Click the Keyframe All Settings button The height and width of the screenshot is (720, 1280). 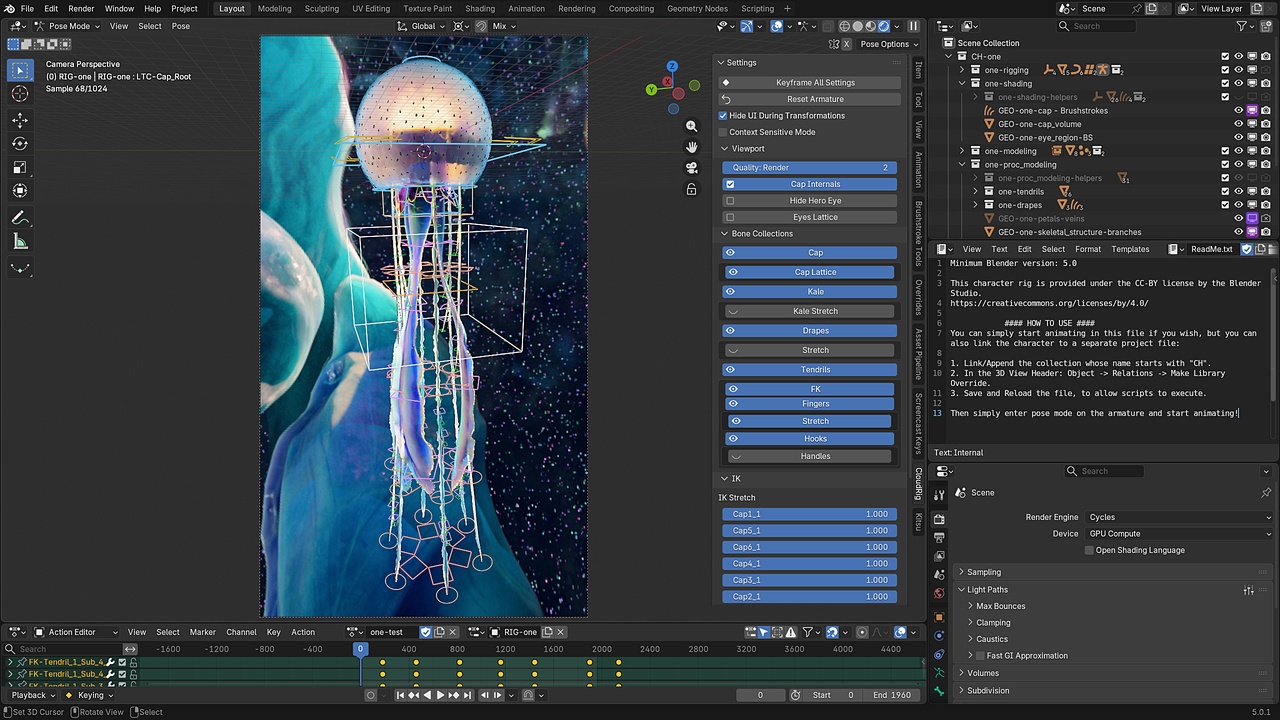click(x=808, y=83)
